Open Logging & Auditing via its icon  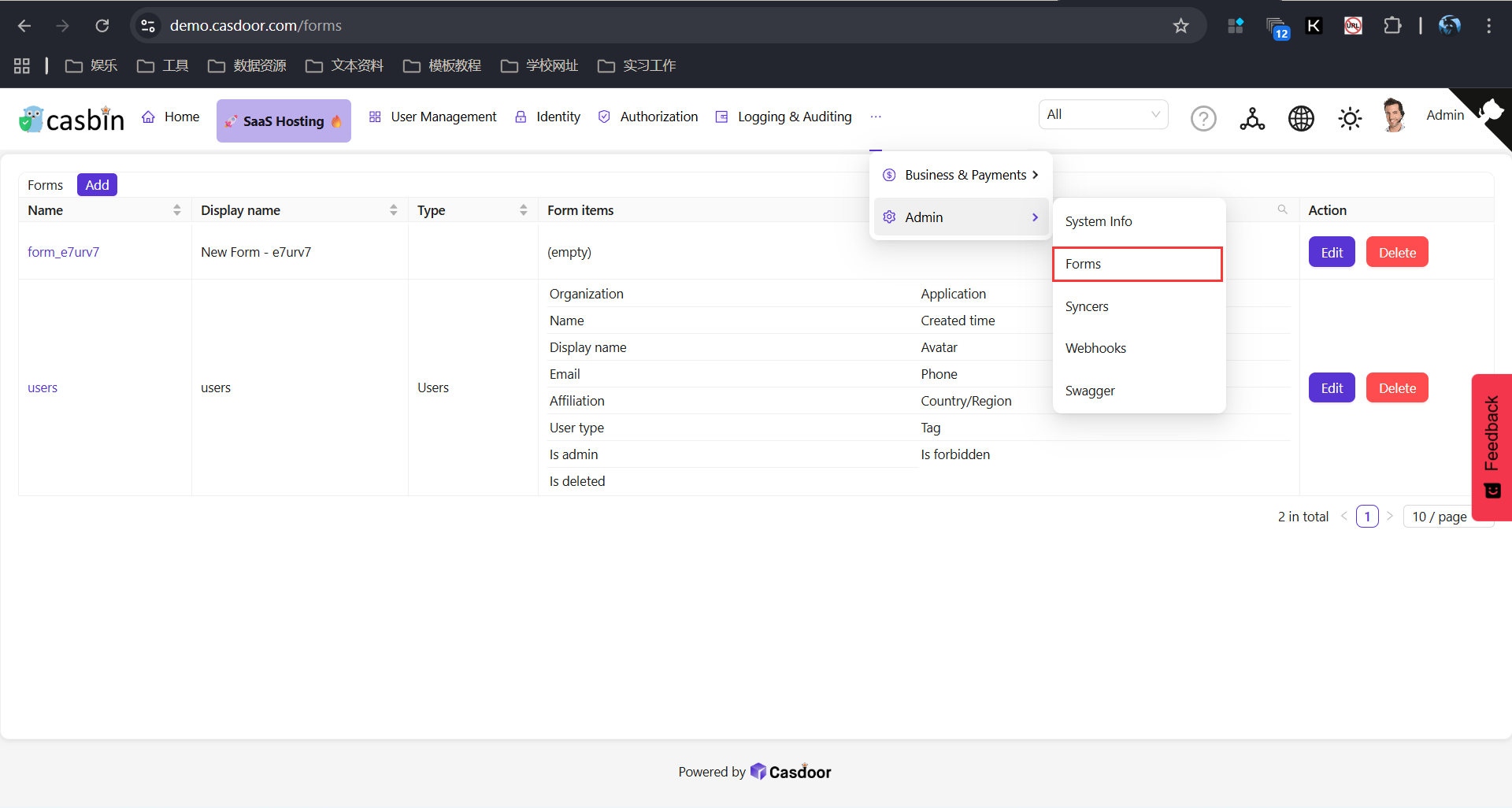(x=721, y=116)
